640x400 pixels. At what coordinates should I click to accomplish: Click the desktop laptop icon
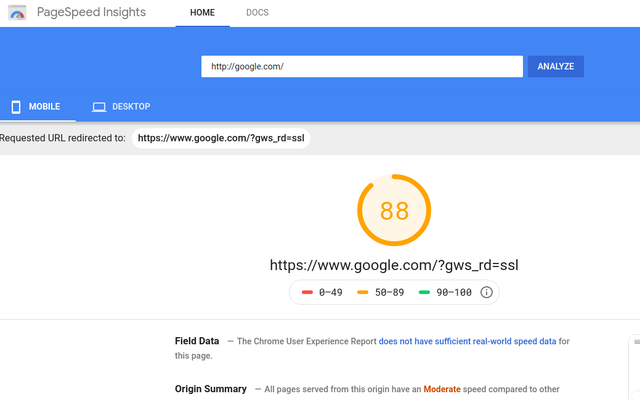tap(99, 107)
